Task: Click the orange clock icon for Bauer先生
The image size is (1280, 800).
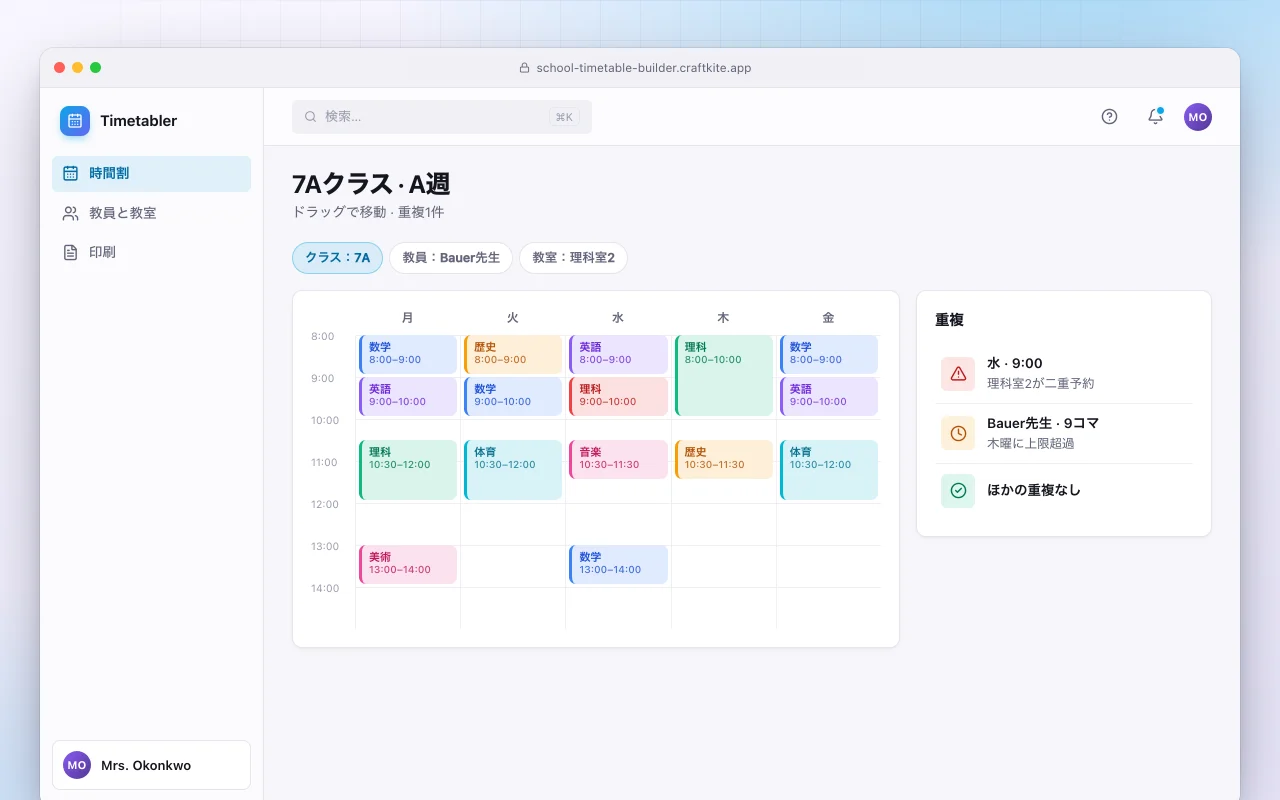Action: tap(958, 434)
